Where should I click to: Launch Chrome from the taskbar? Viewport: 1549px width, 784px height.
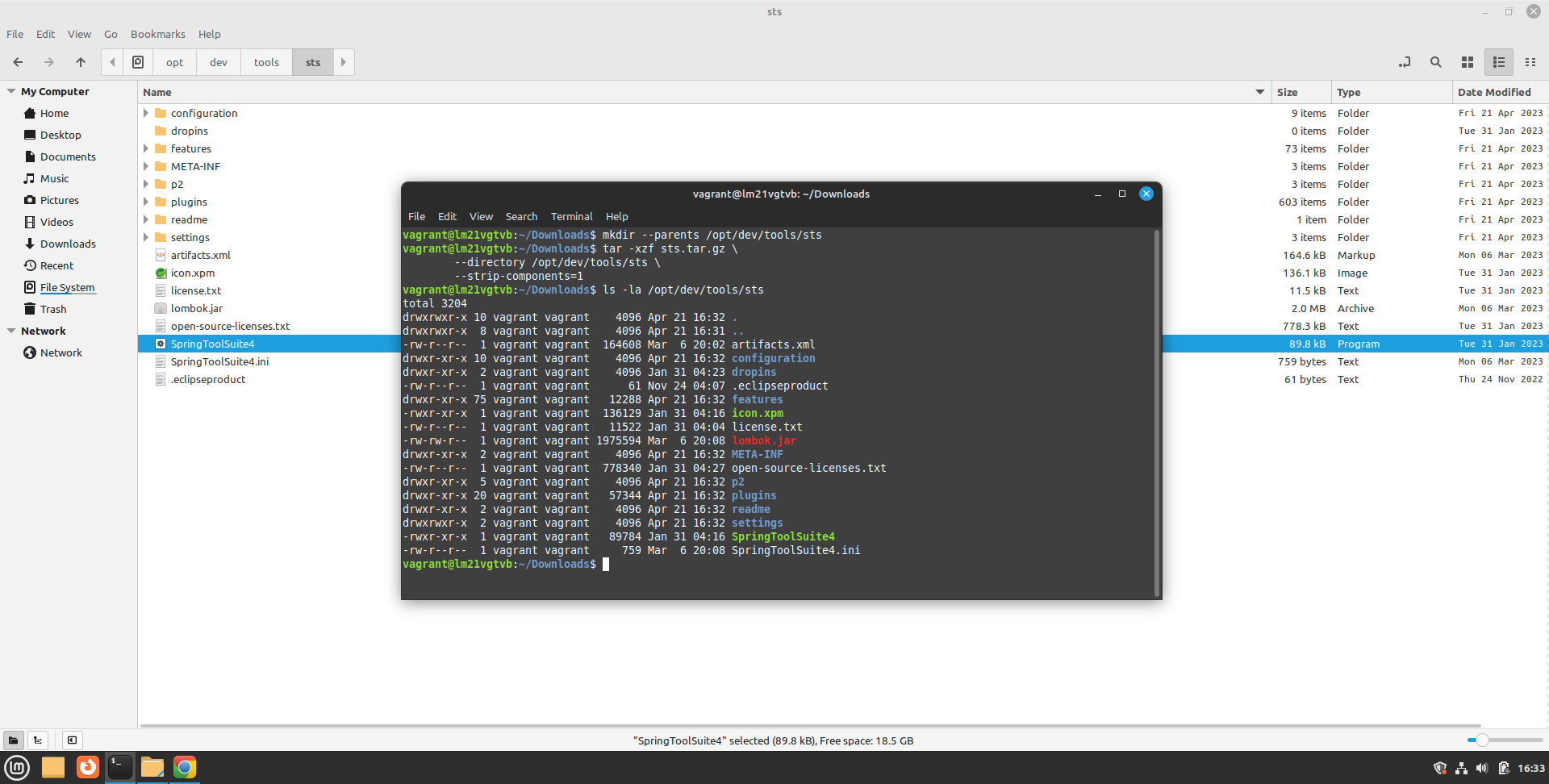185,767
